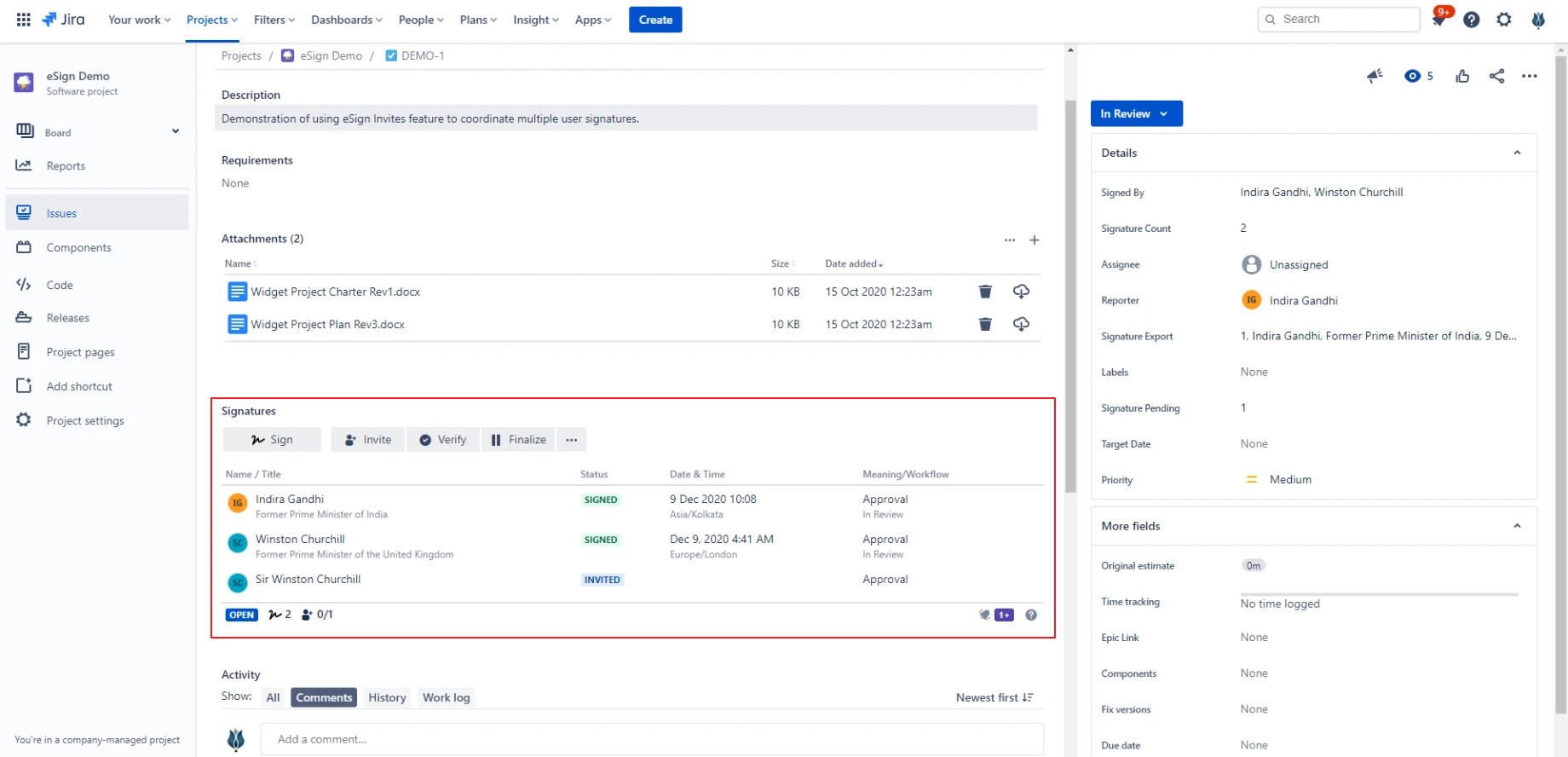
Task: Open the Projects menu
Action: 212,20
